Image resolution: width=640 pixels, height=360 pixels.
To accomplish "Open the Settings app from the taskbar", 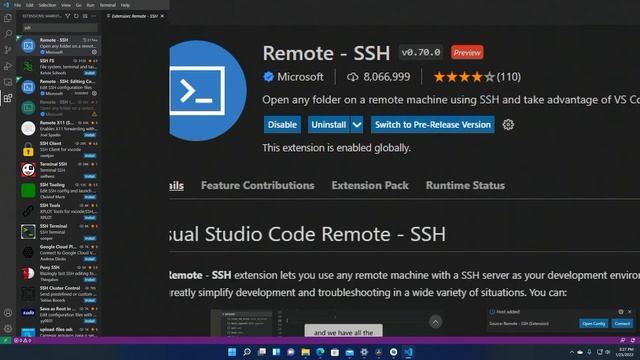I will 364,352.
